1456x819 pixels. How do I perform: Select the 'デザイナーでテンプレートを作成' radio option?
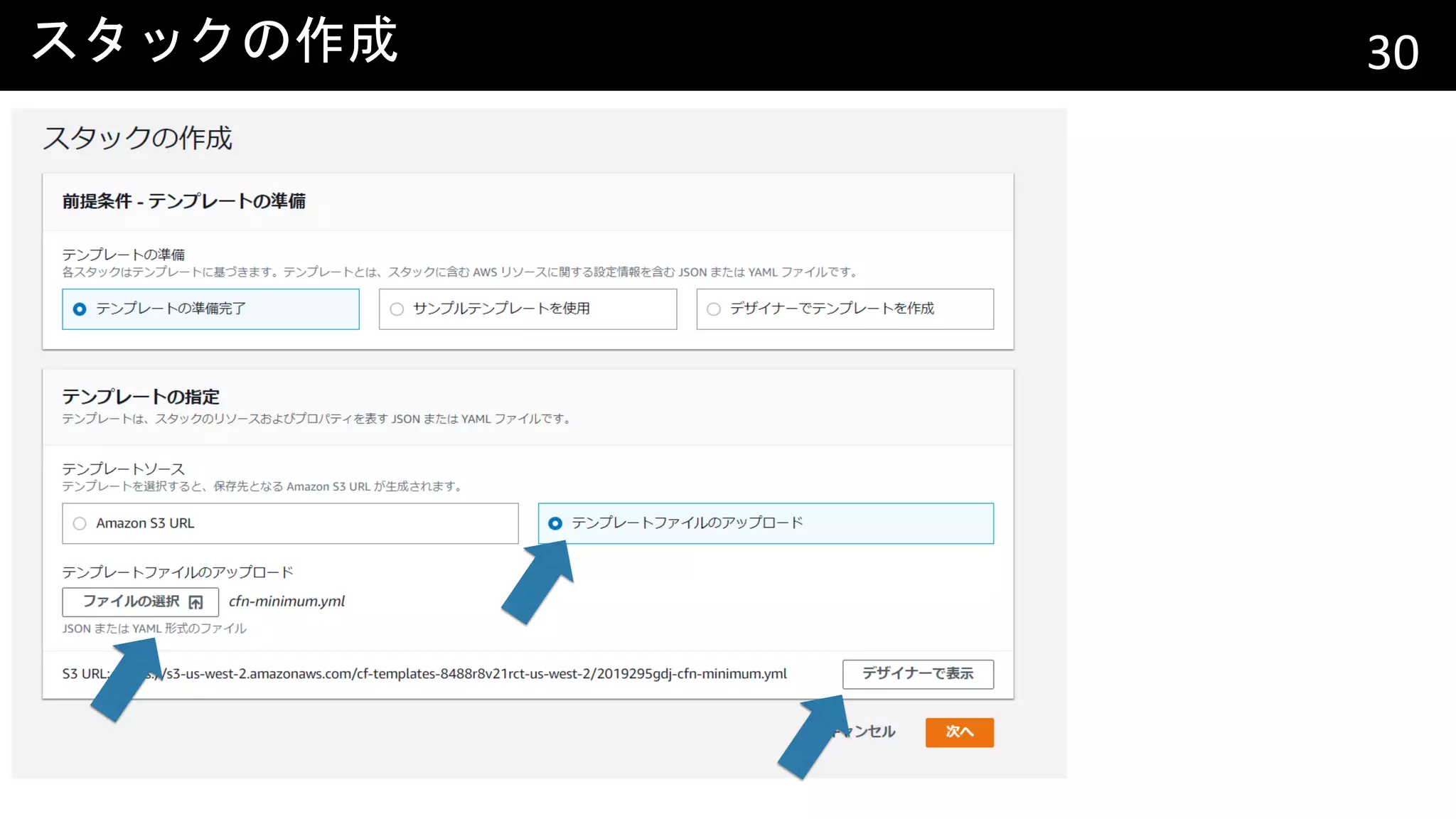(x=714, y=309)
